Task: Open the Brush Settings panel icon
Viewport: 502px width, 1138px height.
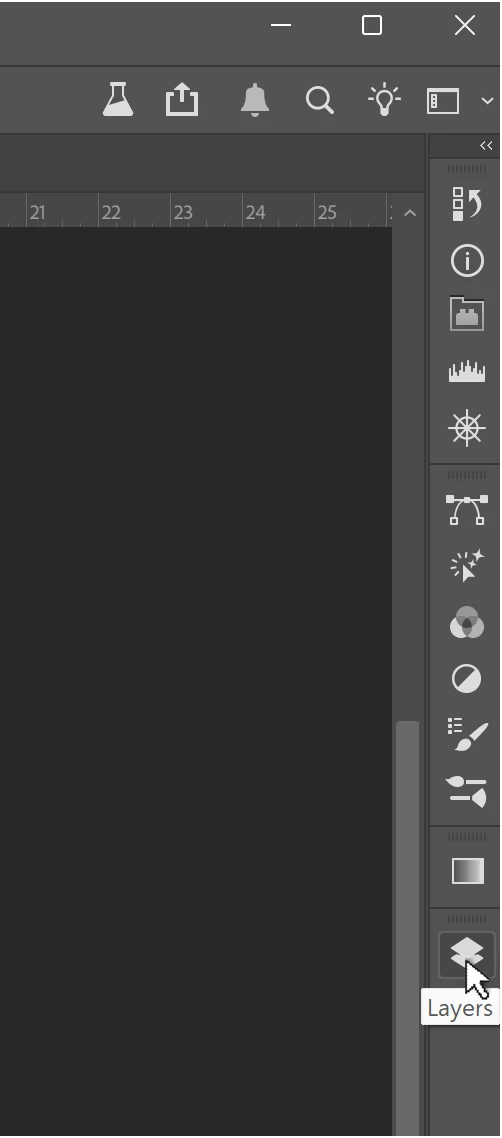Action: (466, 791)
